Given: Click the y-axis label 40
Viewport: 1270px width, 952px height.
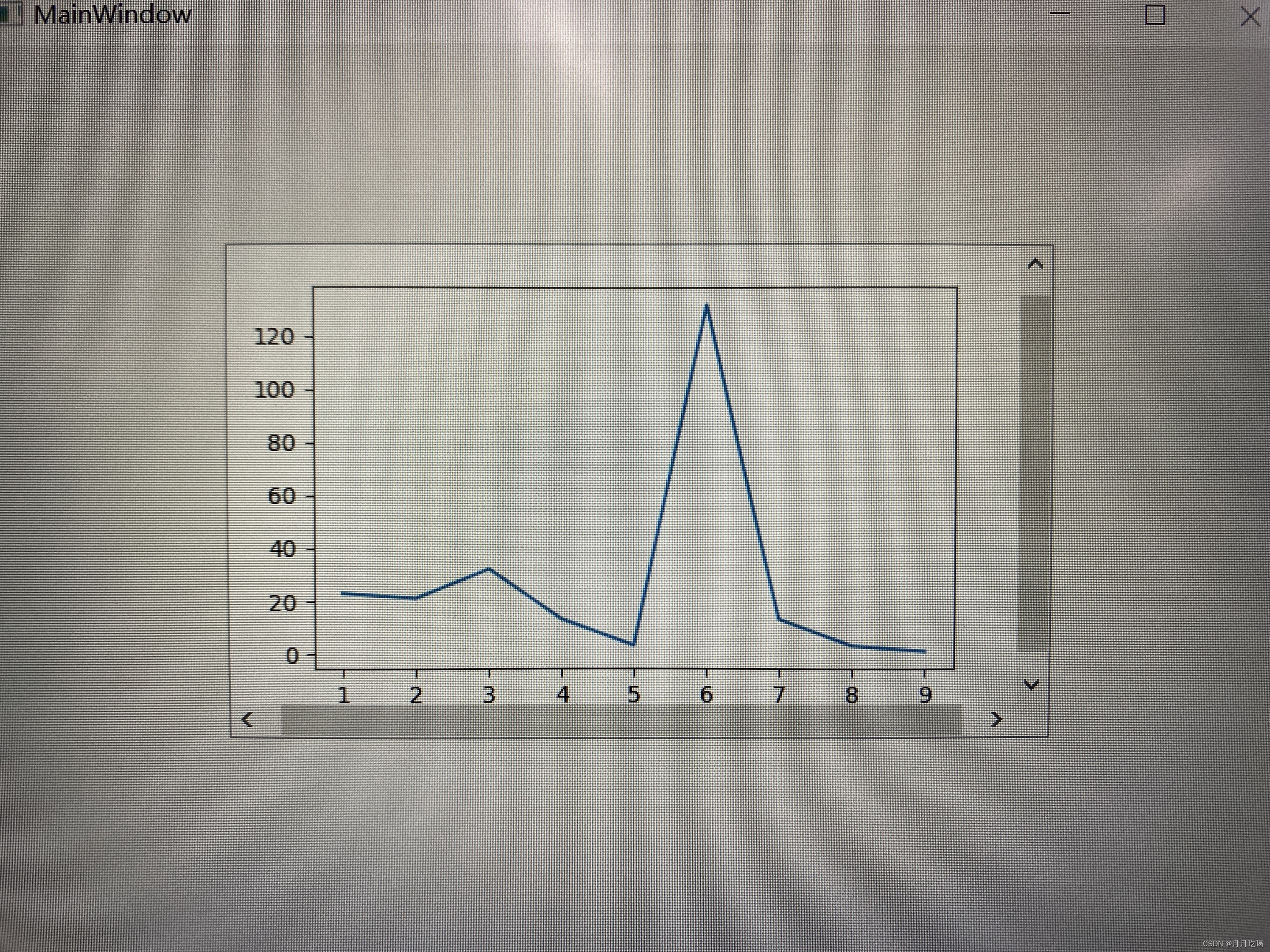Looking at the screenshot, I should point(283,549).
